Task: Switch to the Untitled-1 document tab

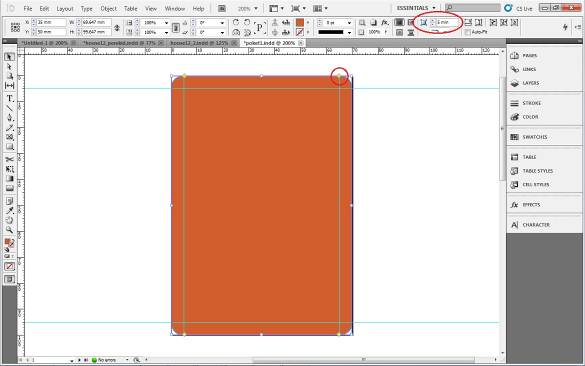Action: click(x=44, y=43)
